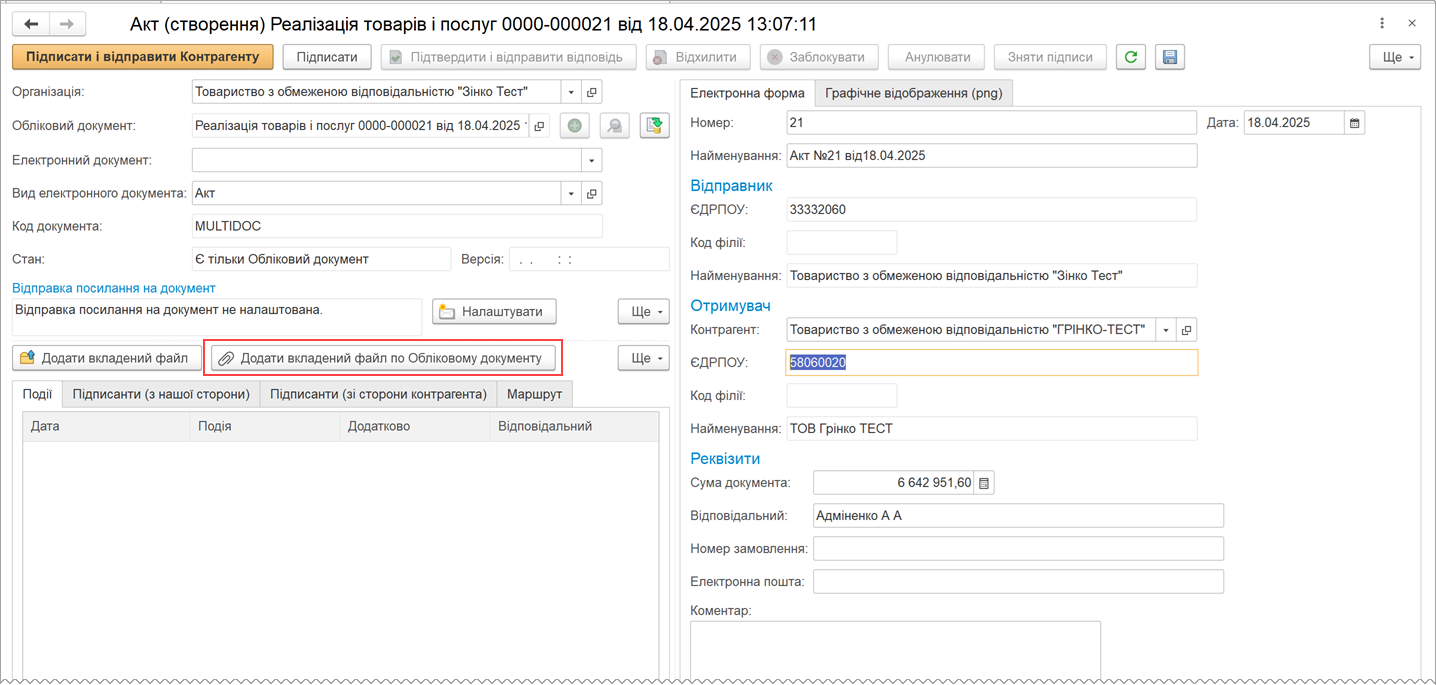Click the green round icon after Обліковий документ
Image resolution: width=1436 pixels, height=685 pixels.
click(574, 126)
